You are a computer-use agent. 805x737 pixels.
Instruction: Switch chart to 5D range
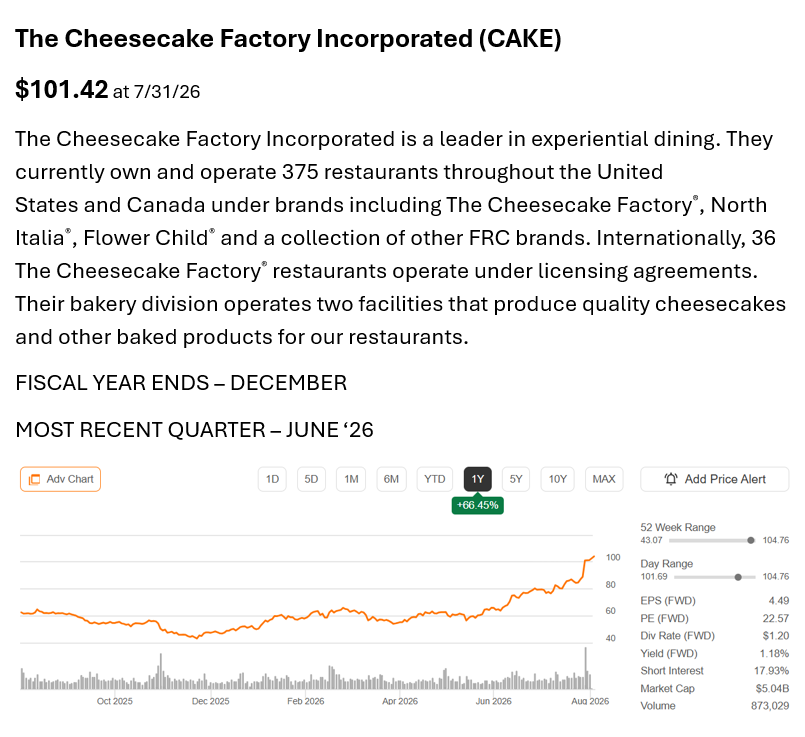click(311, 479)
